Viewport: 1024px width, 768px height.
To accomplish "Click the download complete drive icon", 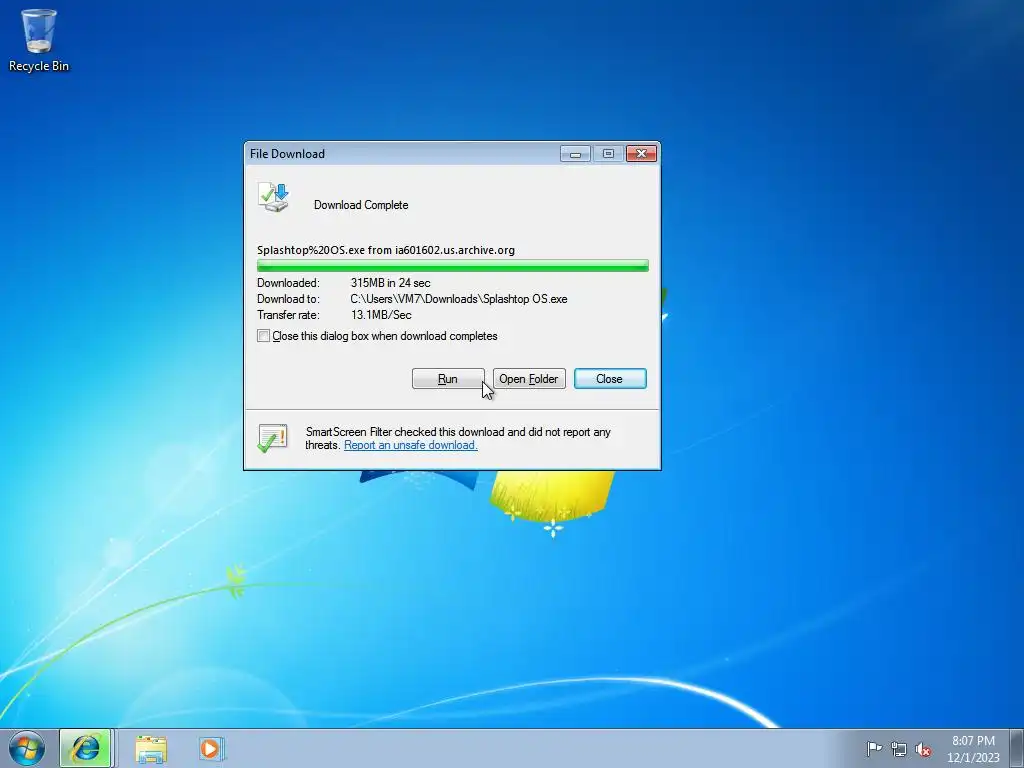I will point(274,197).
